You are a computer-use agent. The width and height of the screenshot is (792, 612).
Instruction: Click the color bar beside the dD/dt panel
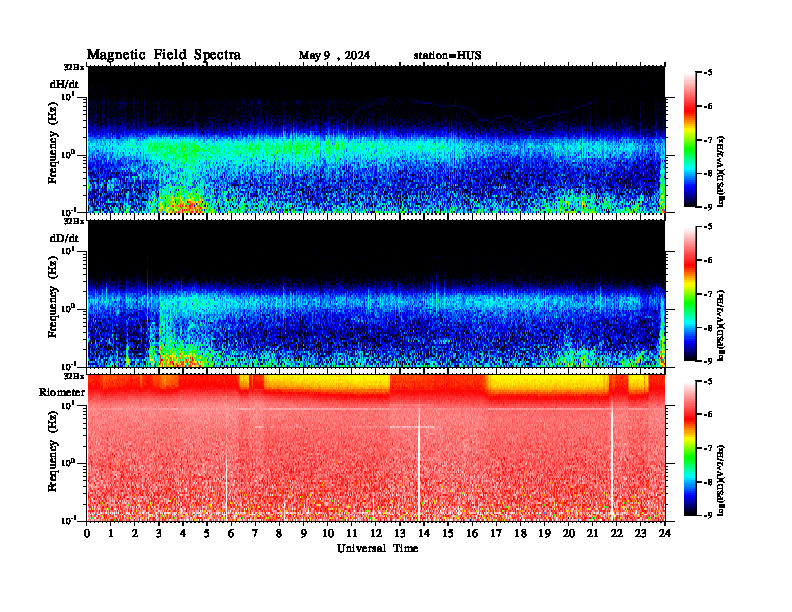689,294
